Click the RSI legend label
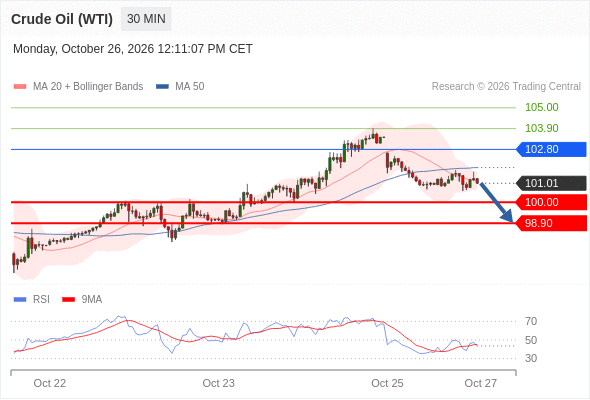590x400 pixels. [x=41, y=300]
